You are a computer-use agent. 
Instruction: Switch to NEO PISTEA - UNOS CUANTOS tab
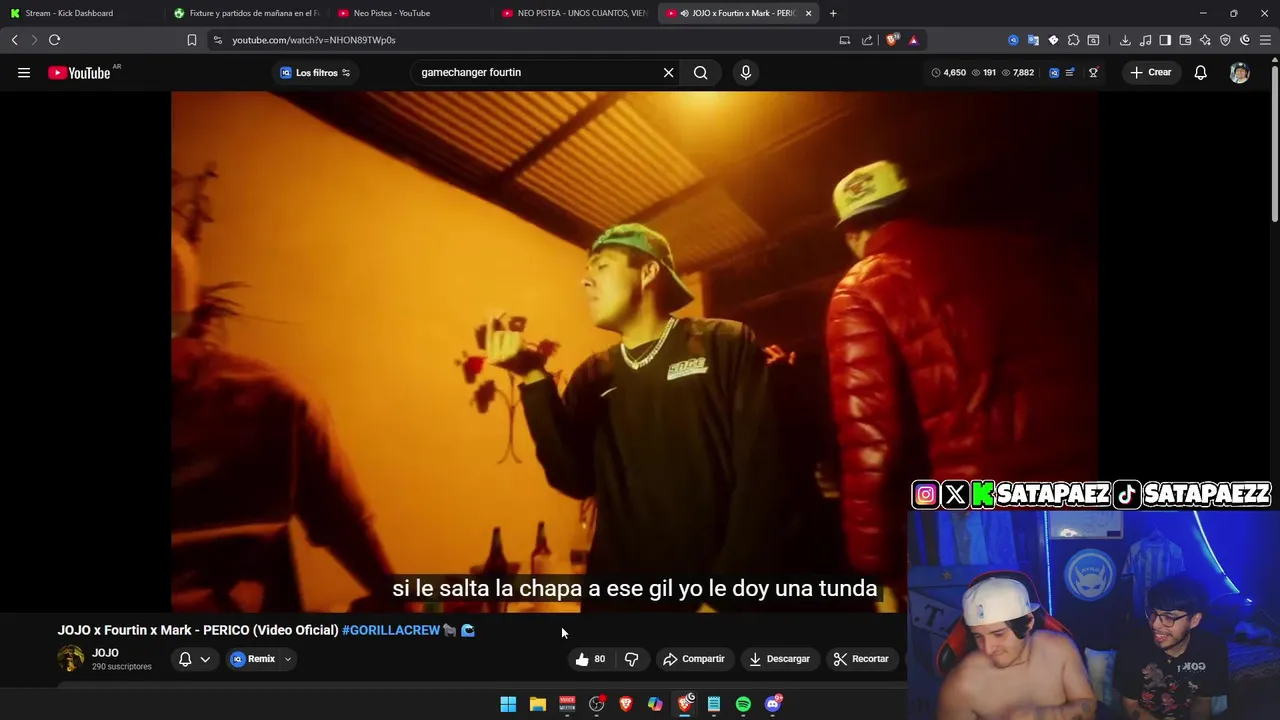coord(573,13)
